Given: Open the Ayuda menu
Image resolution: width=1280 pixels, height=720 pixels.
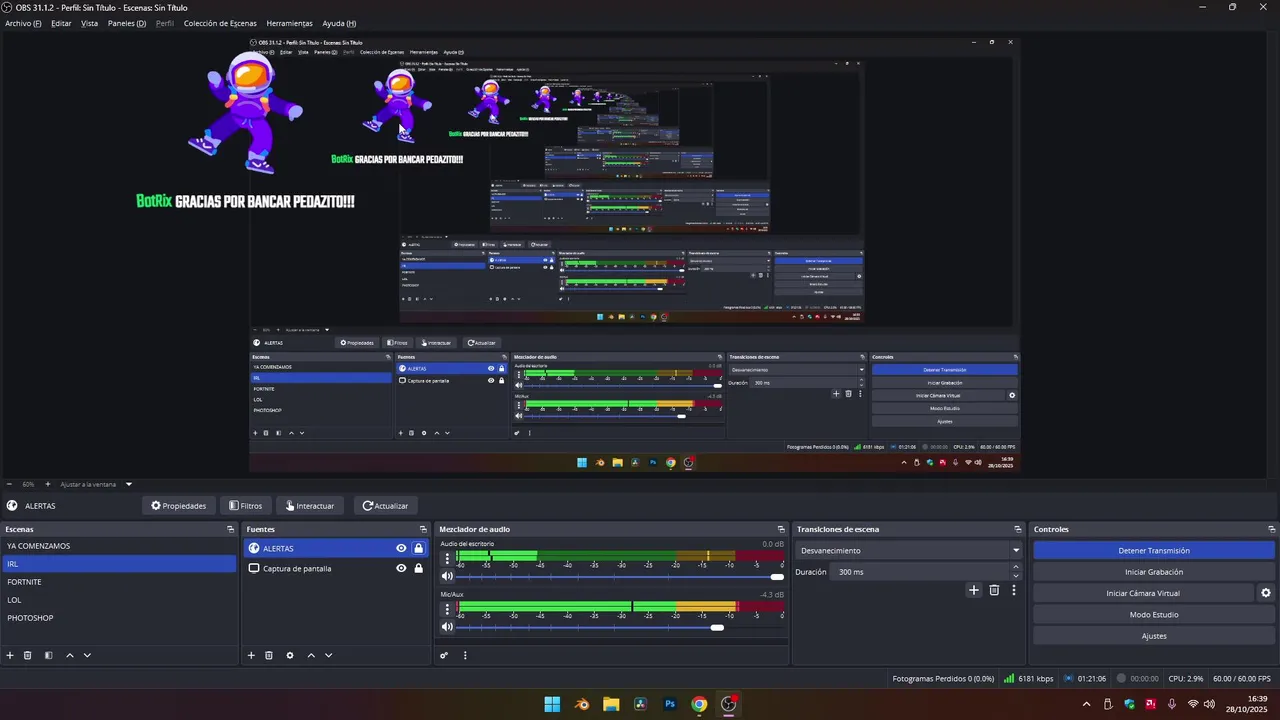Looking at the screenshot, I should tap(339, 23).
